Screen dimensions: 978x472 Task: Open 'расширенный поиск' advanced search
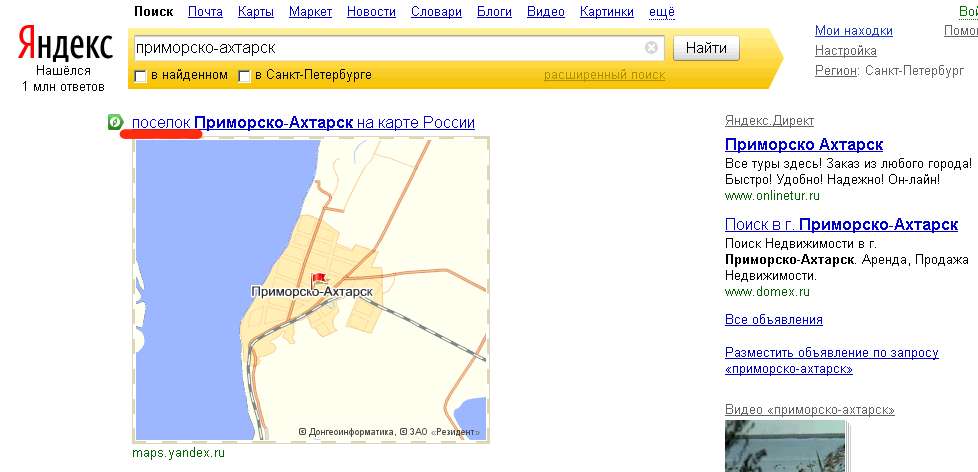pyautogui.click(x=604, y=75)
